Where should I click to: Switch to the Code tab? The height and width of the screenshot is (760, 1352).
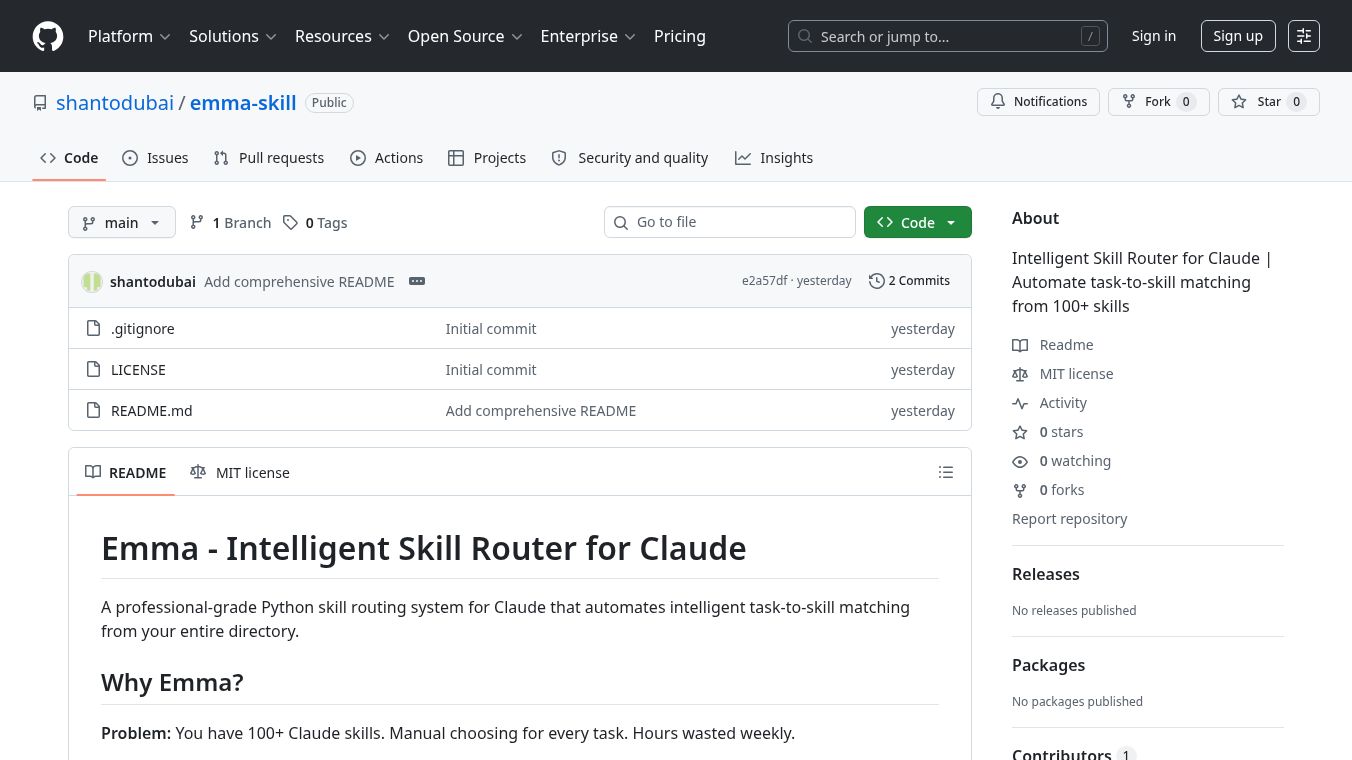click(x=69, y=158)
